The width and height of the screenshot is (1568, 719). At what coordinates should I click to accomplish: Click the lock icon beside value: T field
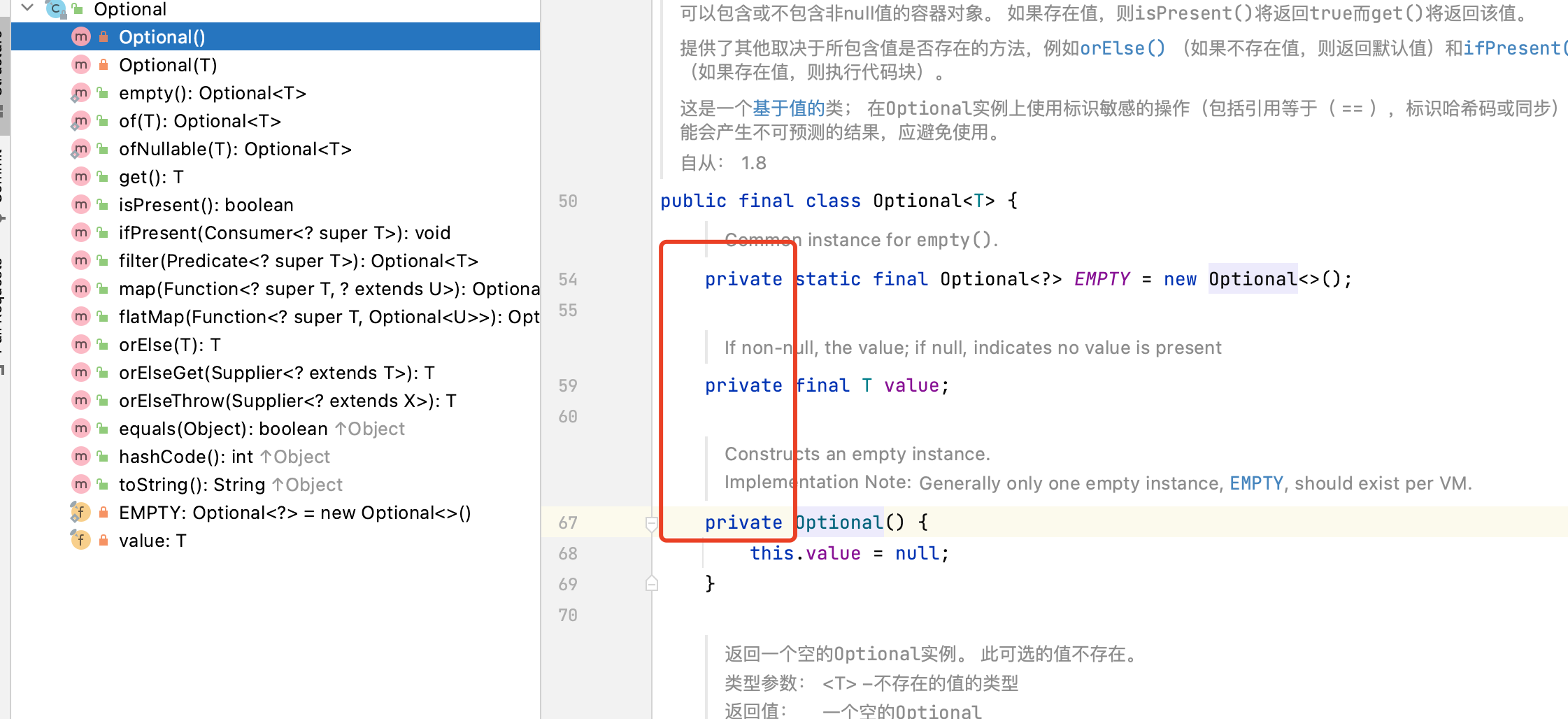(x=104, y=541)
